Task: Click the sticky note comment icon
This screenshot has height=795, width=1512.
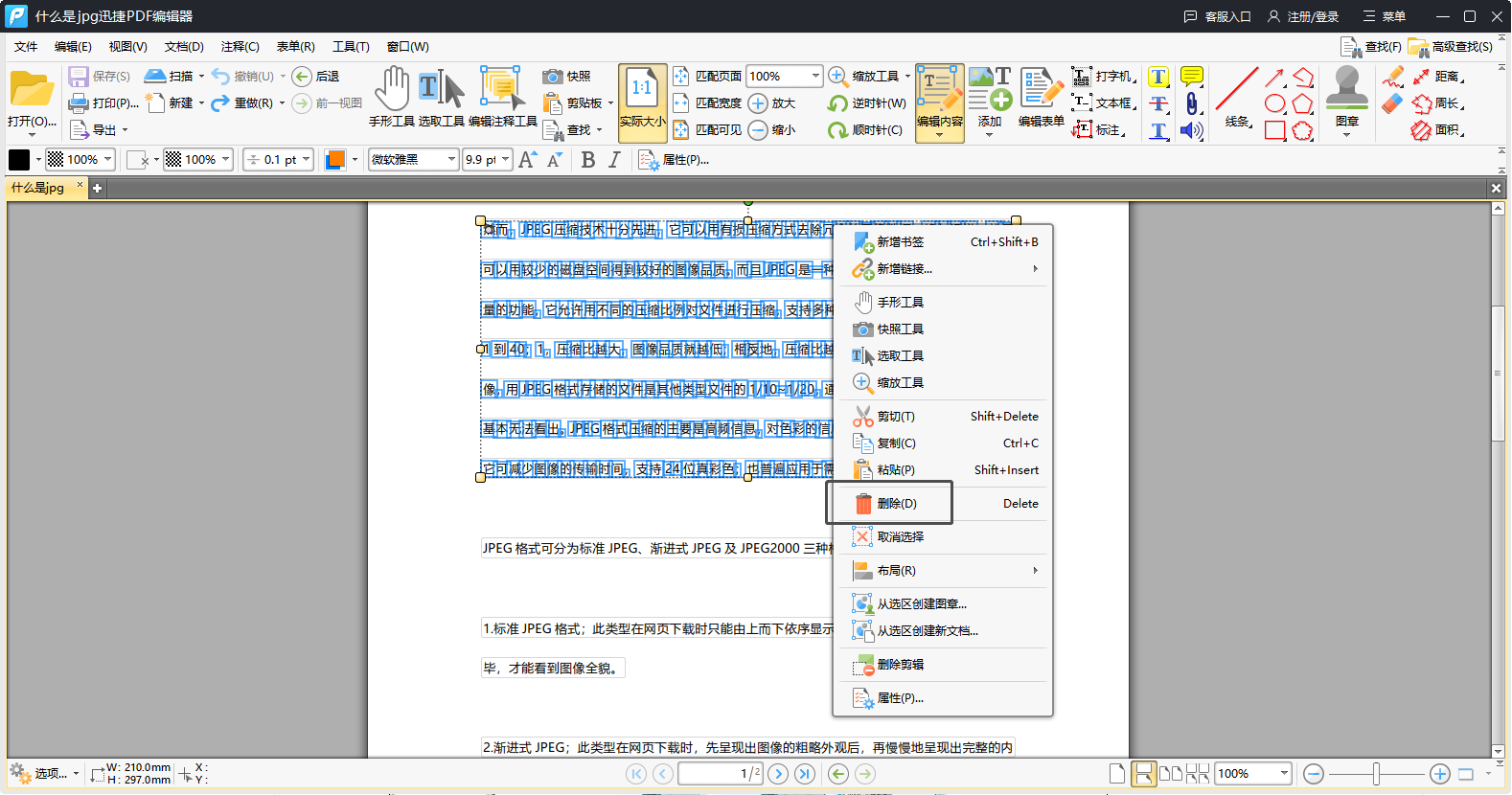Action: click(1191, 76)
